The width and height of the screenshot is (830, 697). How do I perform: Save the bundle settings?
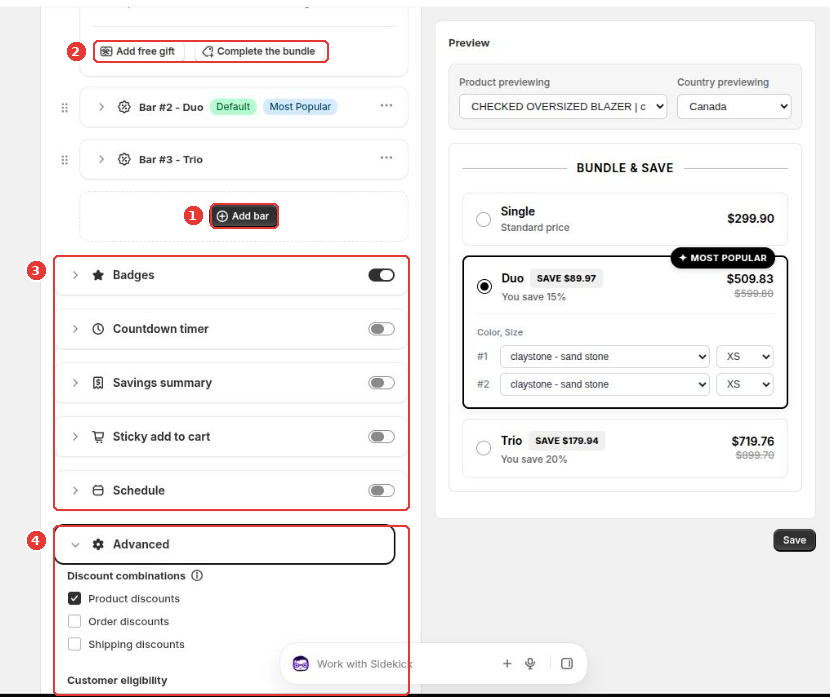[x=794, y=540]
